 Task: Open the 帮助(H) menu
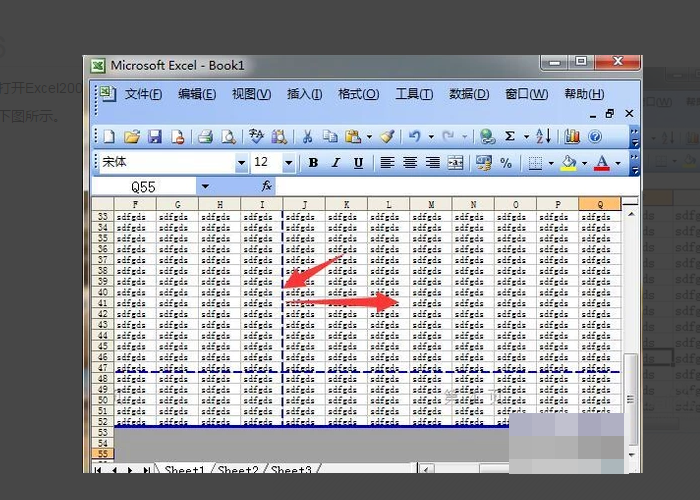584,94
